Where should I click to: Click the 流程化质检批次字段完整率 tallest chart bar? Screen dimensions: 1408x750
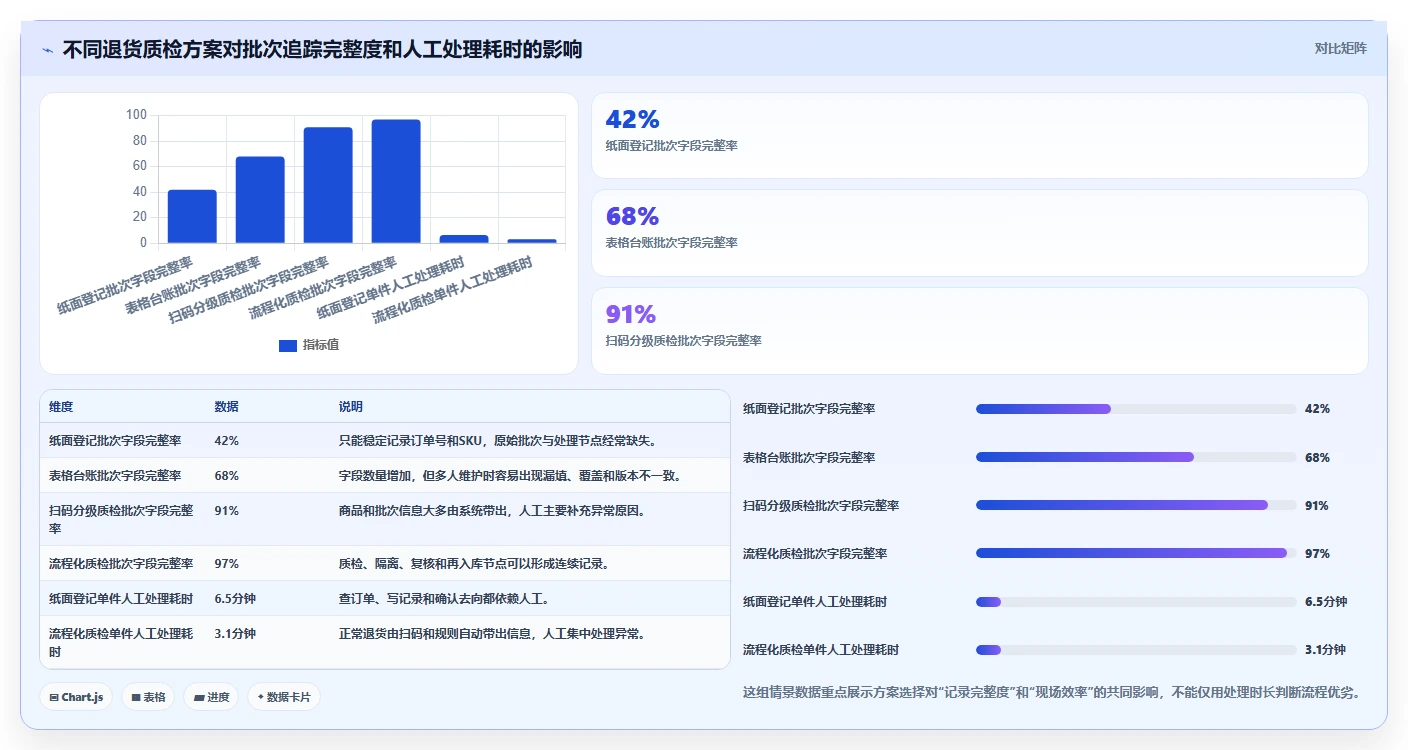click(x=396, y=181)
